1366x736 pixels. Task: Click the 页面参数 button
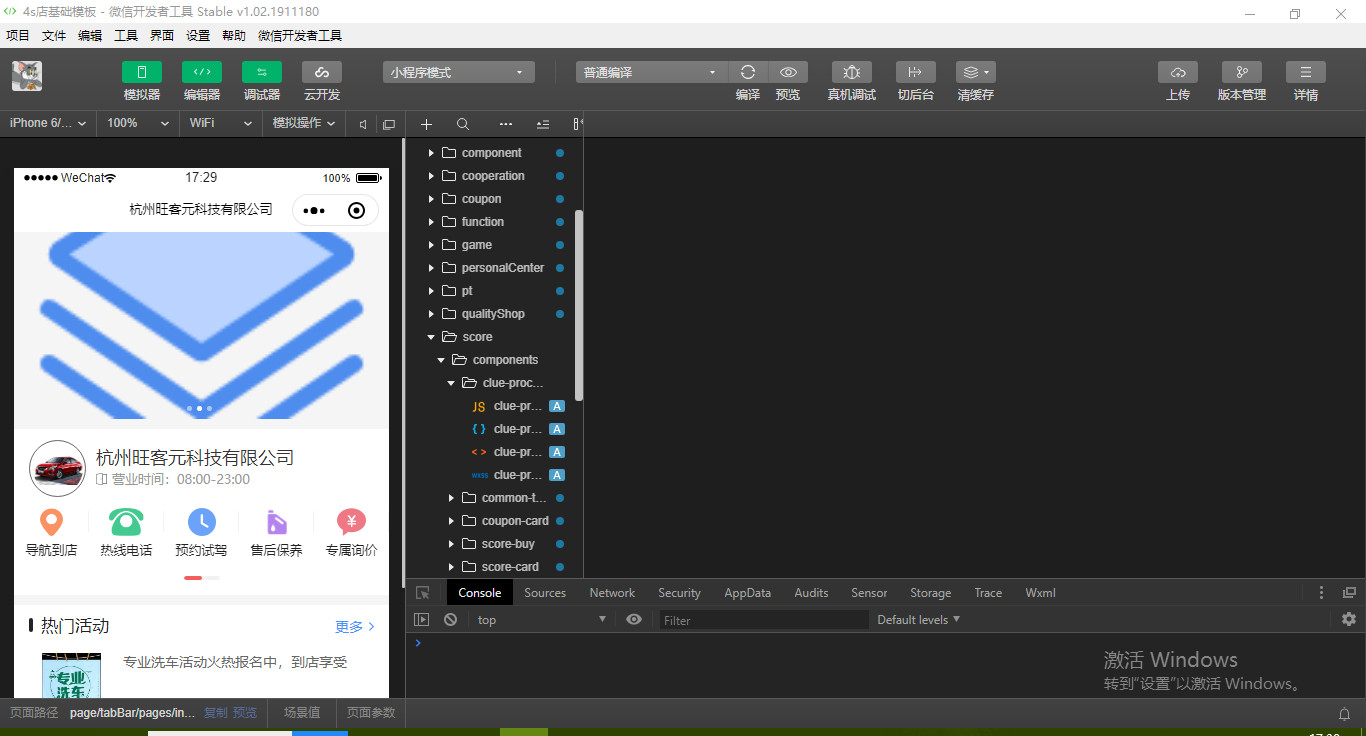371,713
